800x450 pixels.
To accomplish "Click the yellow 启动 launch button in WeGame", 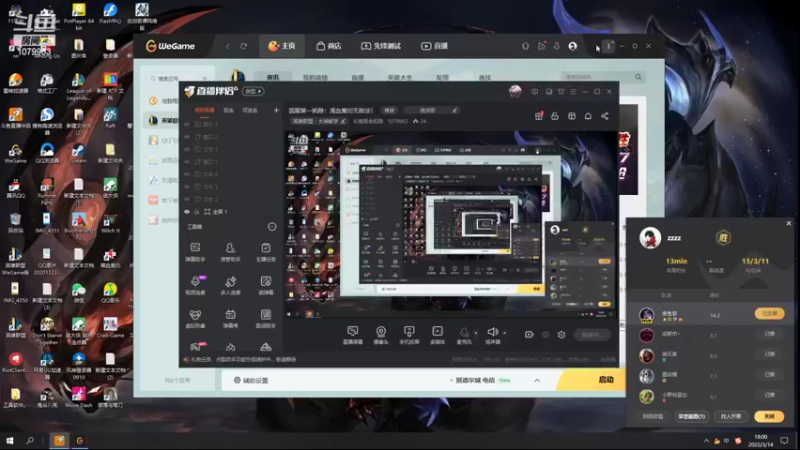I will pos(593,380).
